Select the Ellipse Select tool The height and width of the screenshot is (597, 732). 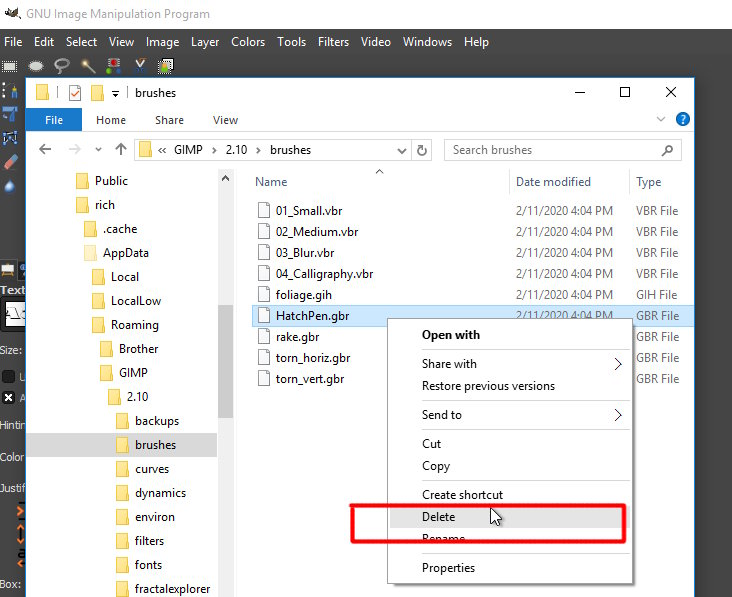pyautogui.click(x=36, y=66)
